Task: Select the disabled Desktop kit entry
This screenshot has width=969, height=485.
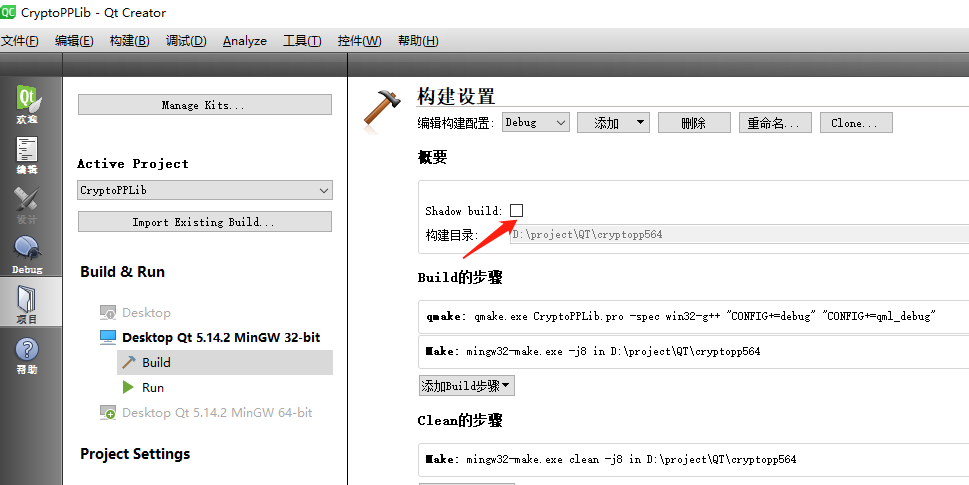Action: [146, 313]
